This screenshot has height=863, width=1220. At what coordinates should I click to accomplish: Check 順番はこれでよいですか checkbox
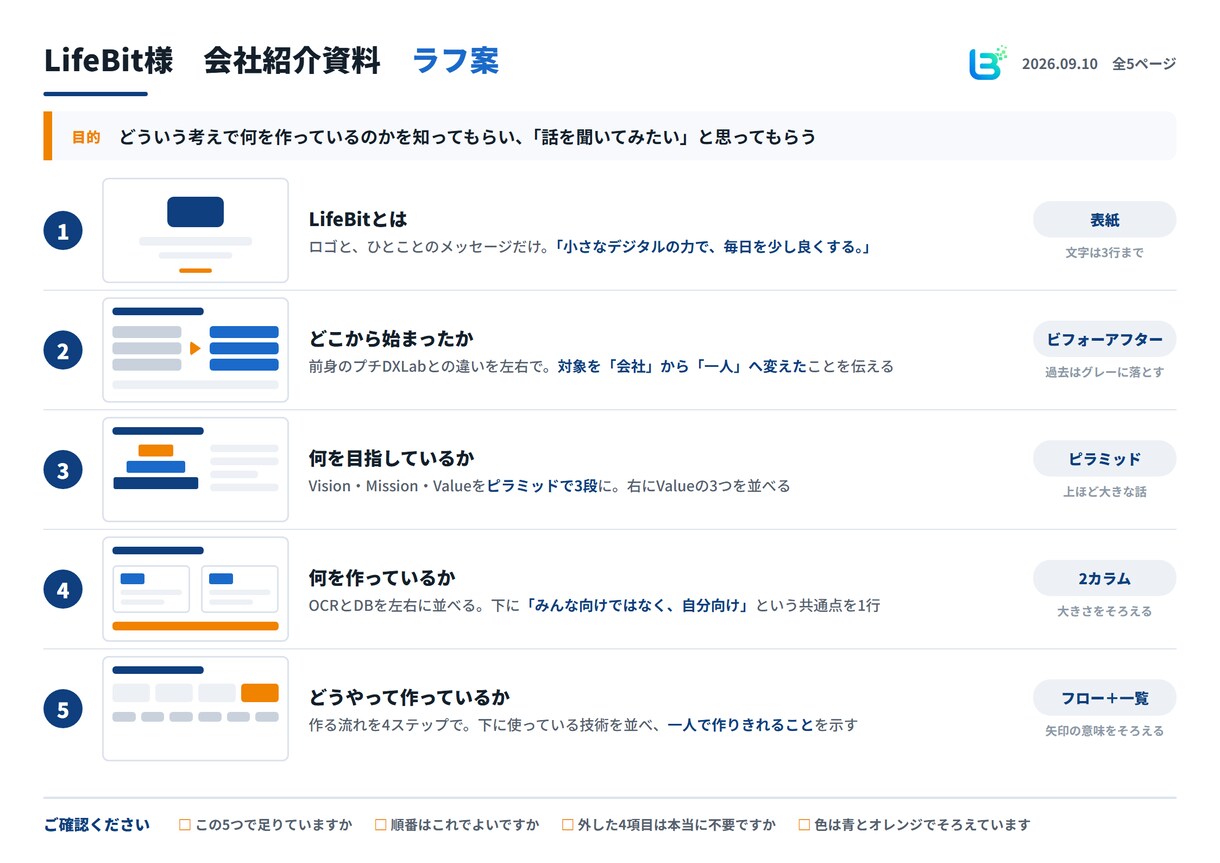pos(381,825)
